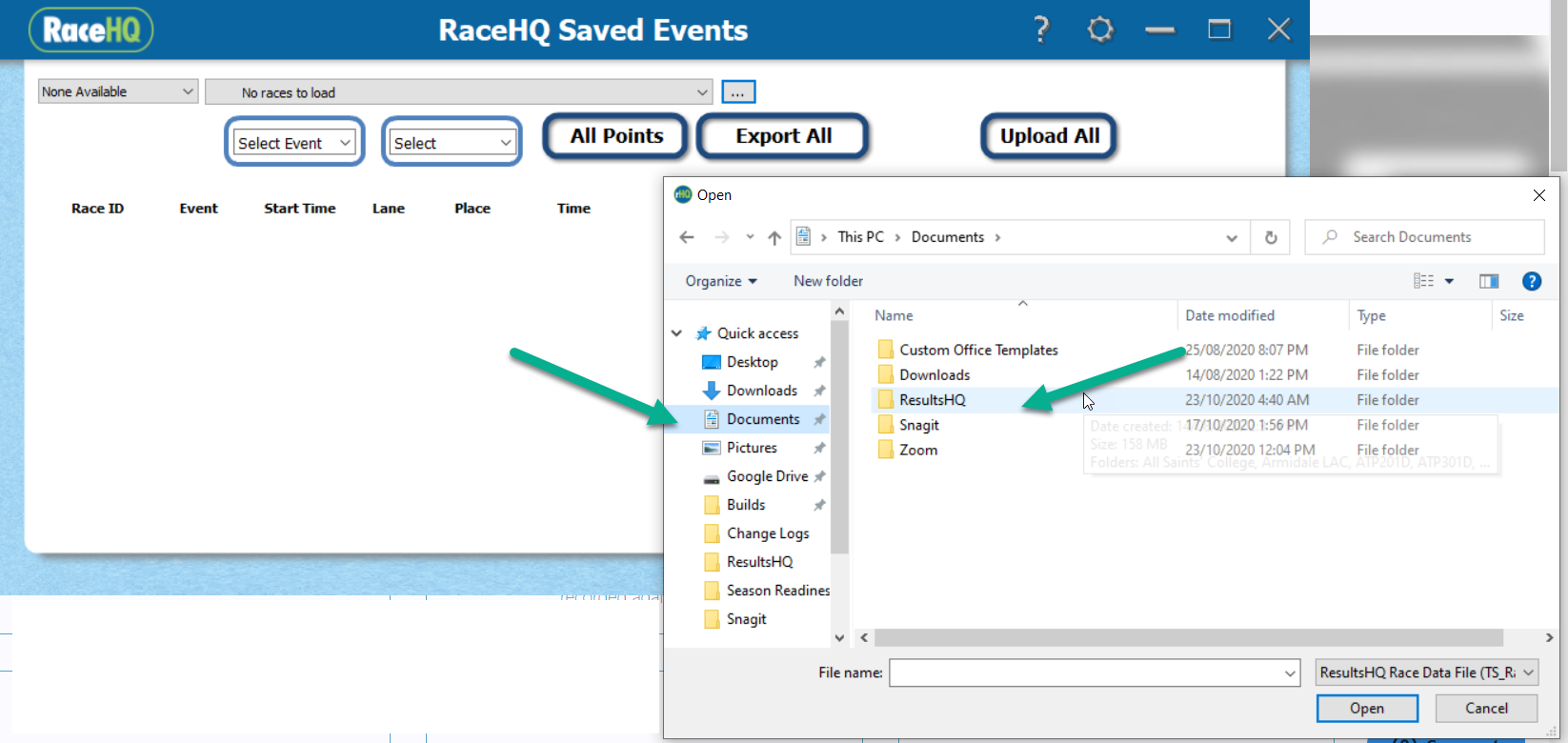The image size is (1568, 743).
Task: Click the Upload All button
Action: 1049,136
